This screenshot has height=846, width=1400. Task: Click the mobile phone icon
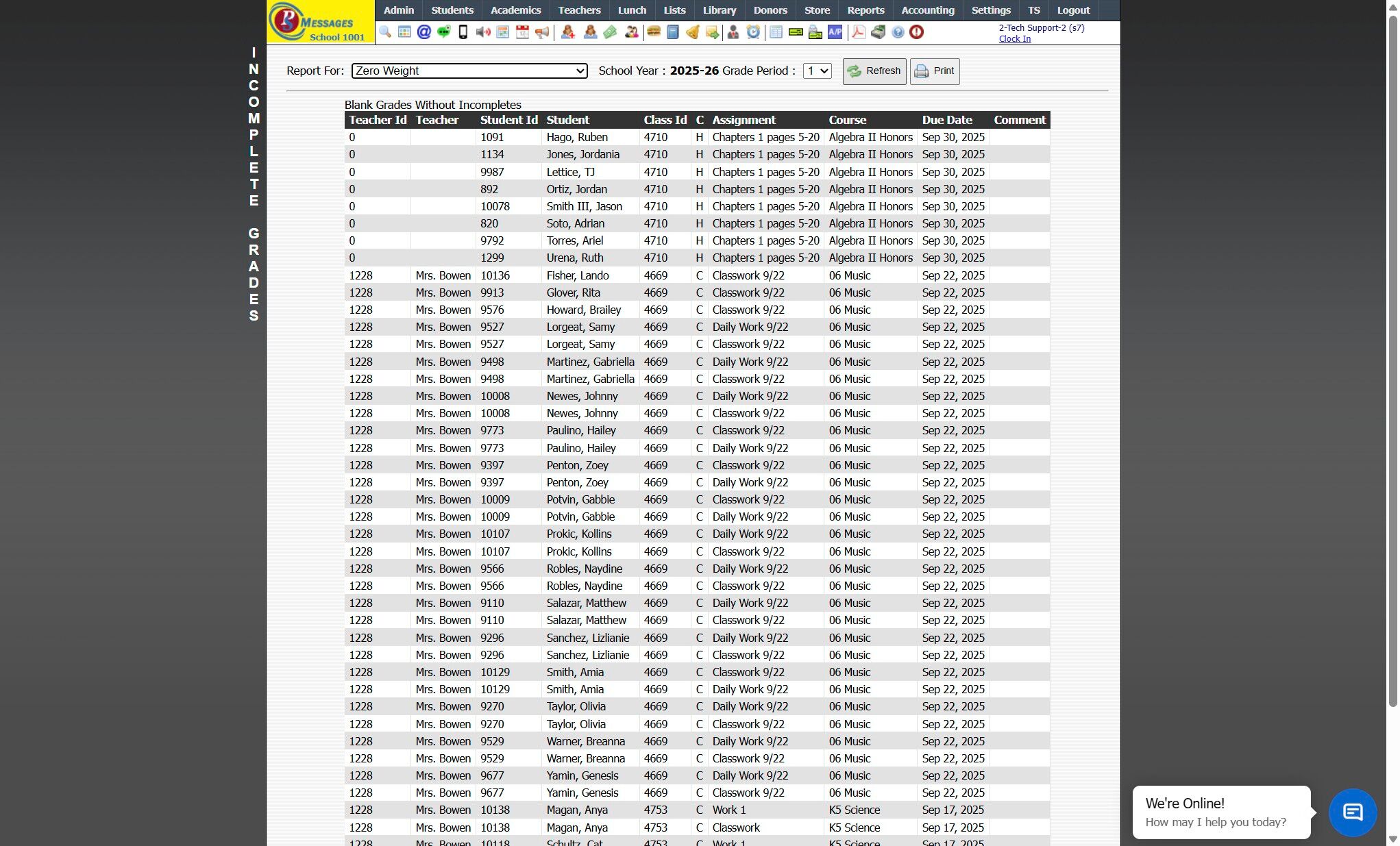pos(463,32)
